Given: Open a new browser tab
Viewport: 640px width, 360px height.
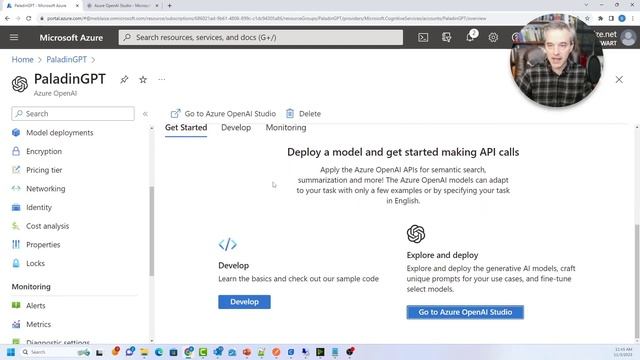Looking at the screenshot, I should pyautogui.click(x=169, y=6).
